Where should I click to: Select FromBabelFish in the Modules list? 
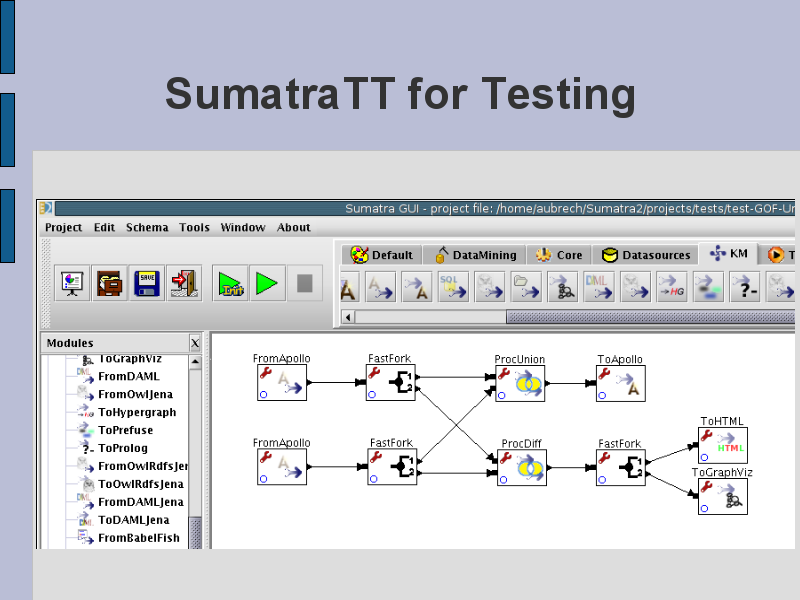[138, 538]
